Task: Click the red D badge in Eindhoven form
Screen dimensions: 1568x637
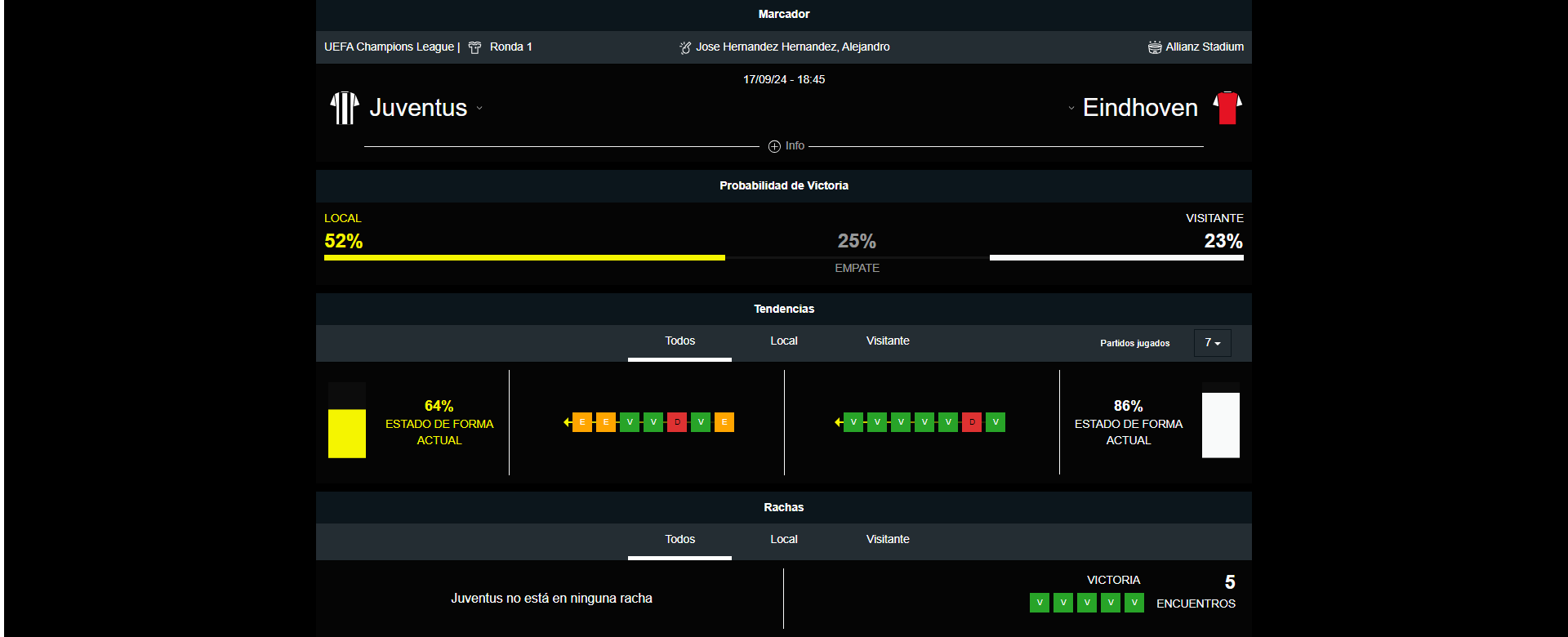Action: (972, 422)
